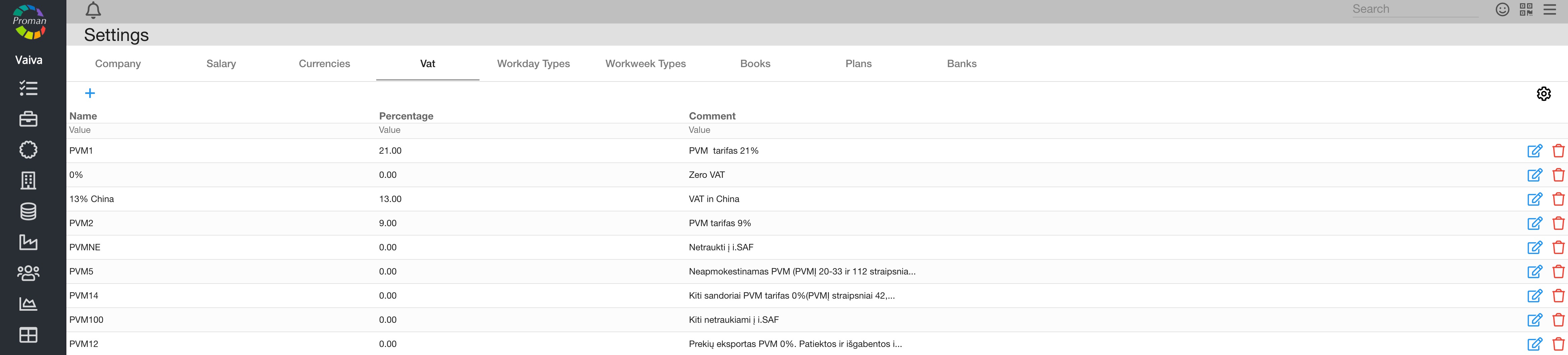Sort by the Percentage column header
Screen dimensions: 1568x355
pos(406,116)
